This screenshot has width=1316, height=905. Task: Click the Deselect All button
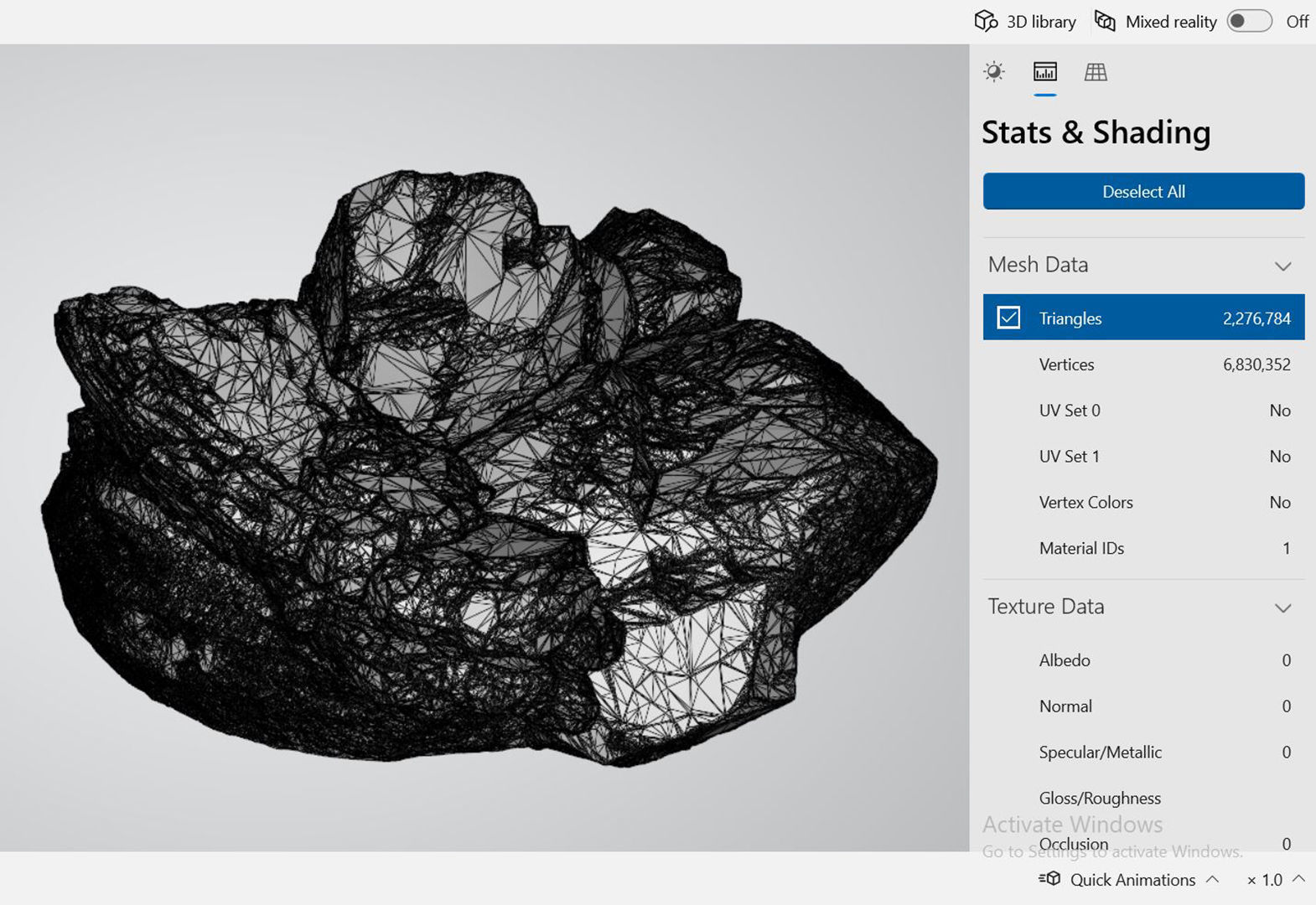point(1143,191)
